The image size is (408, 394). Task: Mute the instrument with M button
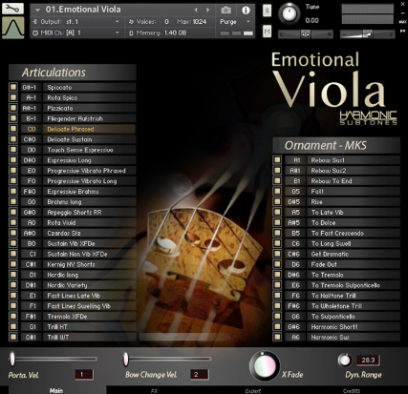tap(267, 31)
